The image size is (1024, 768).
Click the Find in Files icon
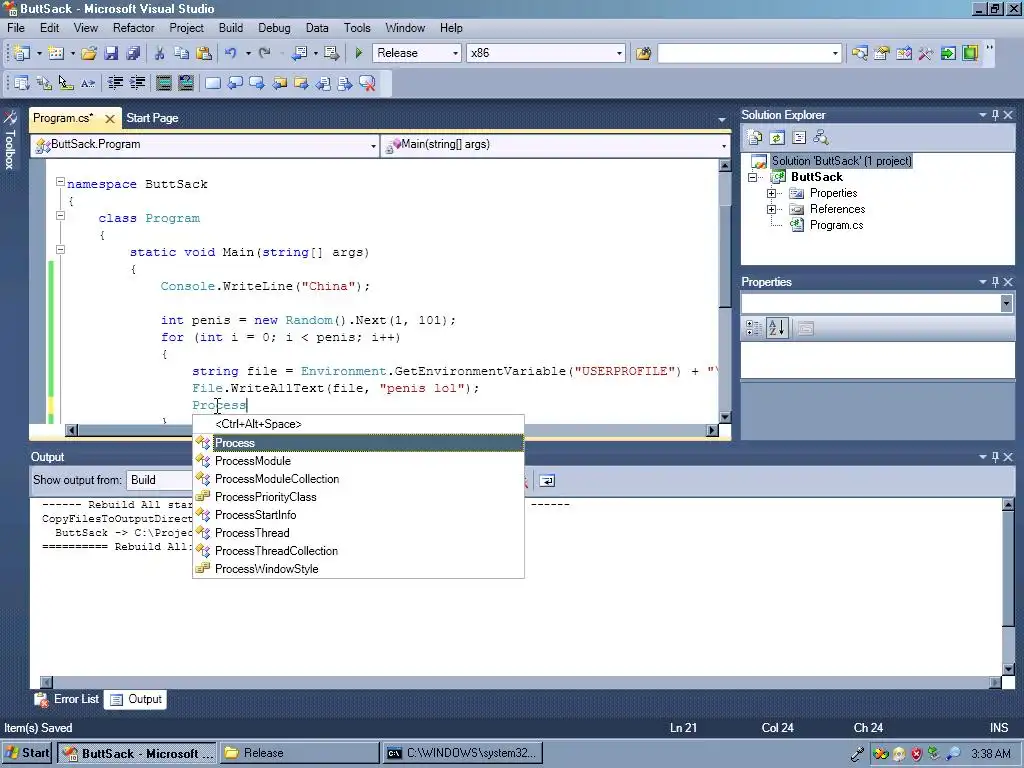pyautogui.click(x=643, y=53)
